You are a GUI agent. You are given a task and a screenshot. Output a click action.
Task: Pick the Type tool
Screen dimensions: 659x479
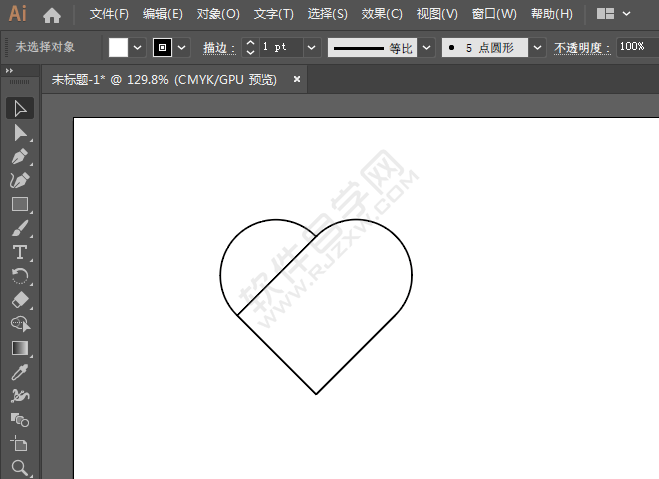click(x=19, y=252)
